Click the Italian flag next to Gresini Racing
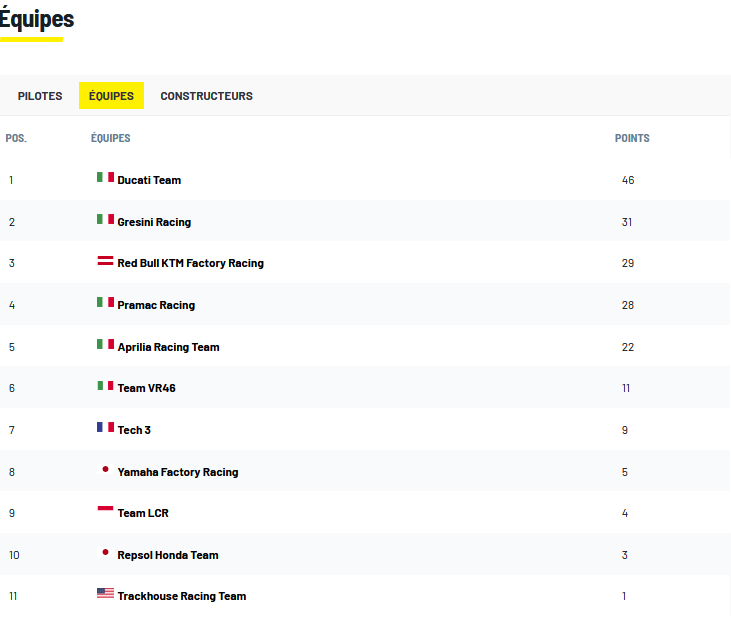Viewport: 731px width, 622px height. pos(105,219)
